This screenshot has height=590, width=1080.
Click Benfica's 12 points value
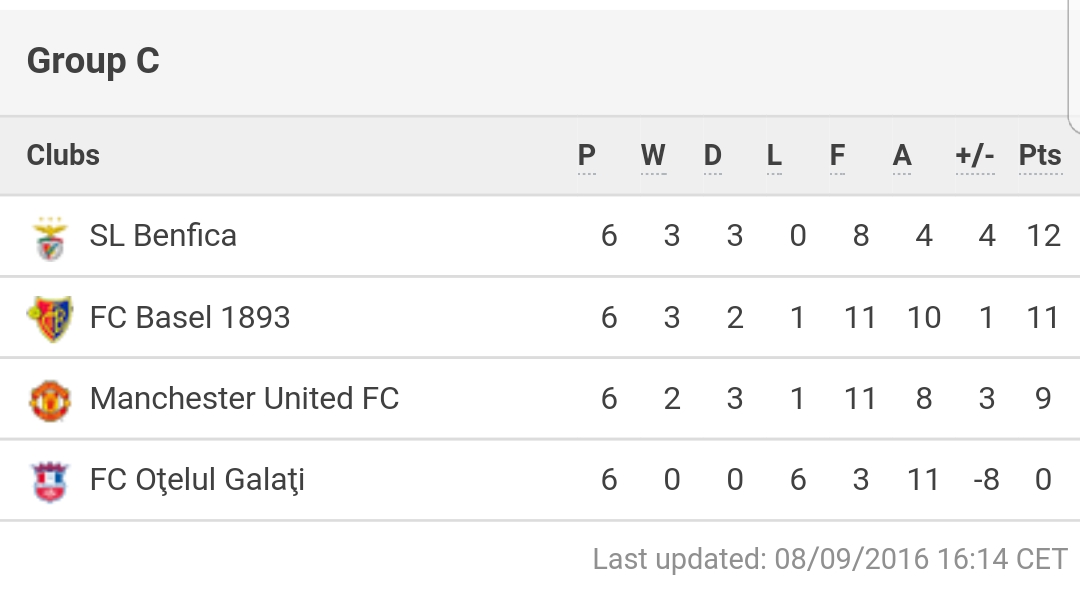pyautogui.click(x=1043, y=235)
